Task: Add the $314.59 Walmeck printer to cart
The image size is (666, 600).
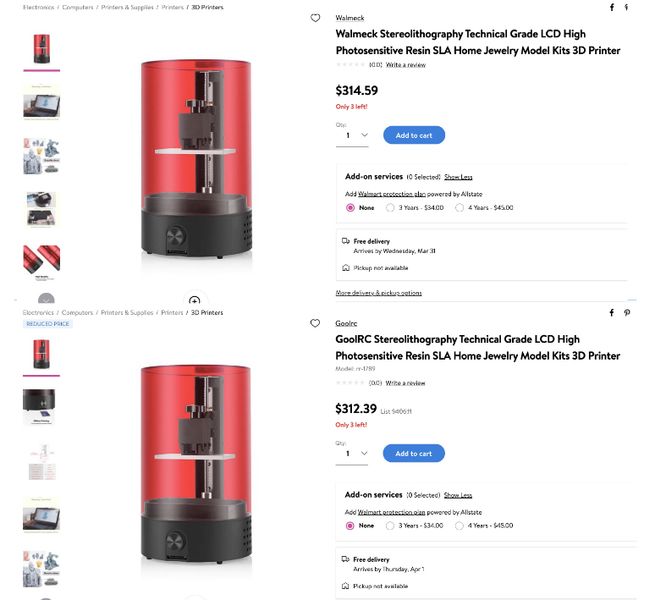Action: point(414,135)
